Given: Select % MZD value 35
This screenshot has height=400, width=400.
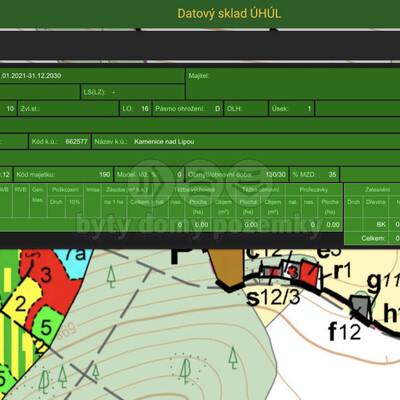Looking at the screenshot, I should pyautogui.click(x=332, y=174).
